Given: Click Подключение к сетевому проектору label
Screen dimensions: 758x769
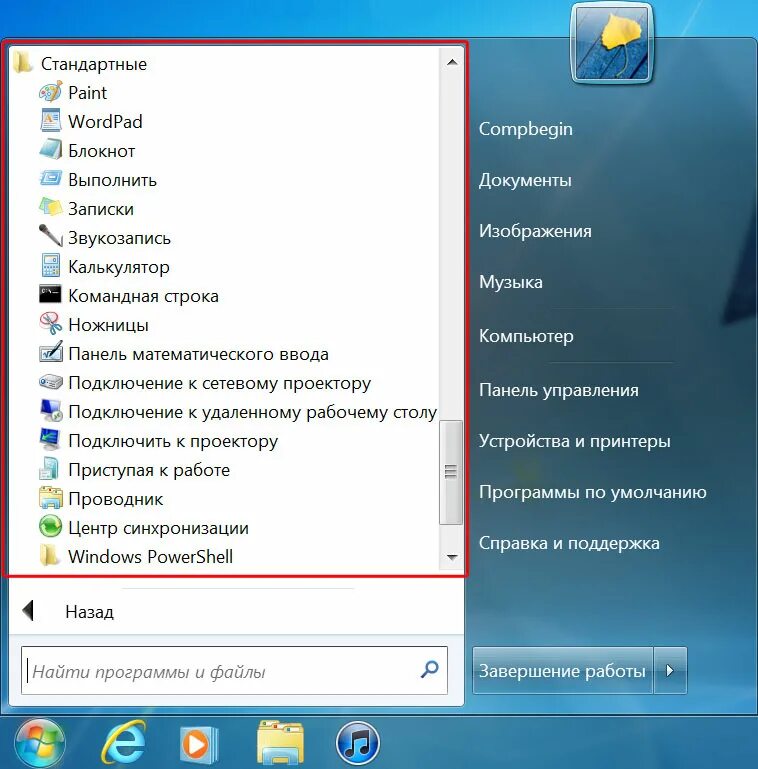Looking at the screenshot, I should point(219,383).
